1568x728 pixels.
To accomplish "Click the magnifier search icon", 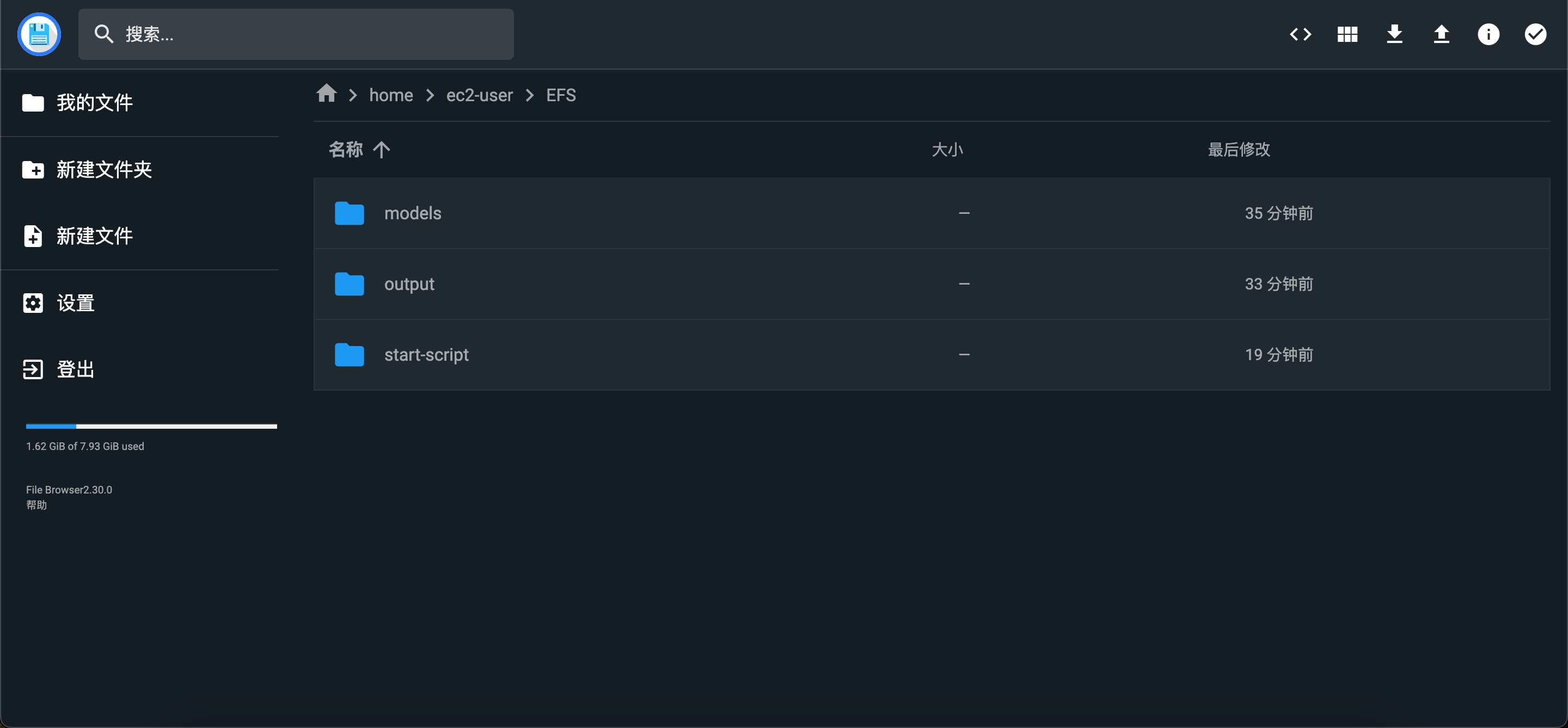I will [x=104, y=34].
